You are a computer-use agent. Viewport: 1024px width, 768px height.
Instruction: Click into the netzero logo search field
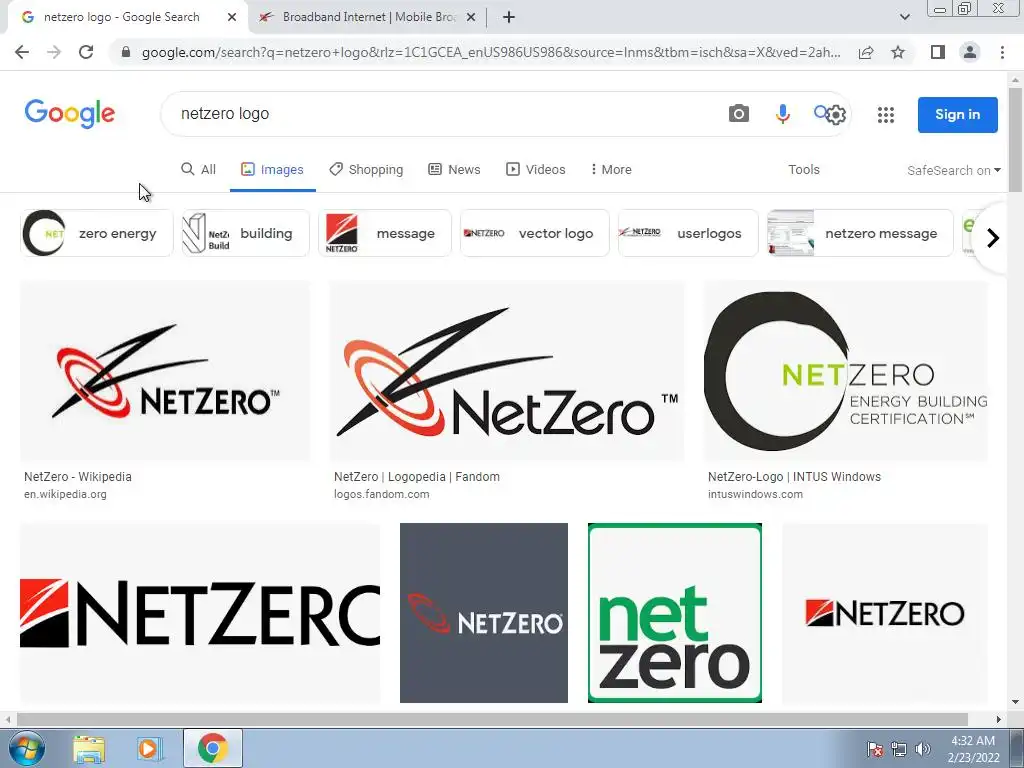click(444, 114)
